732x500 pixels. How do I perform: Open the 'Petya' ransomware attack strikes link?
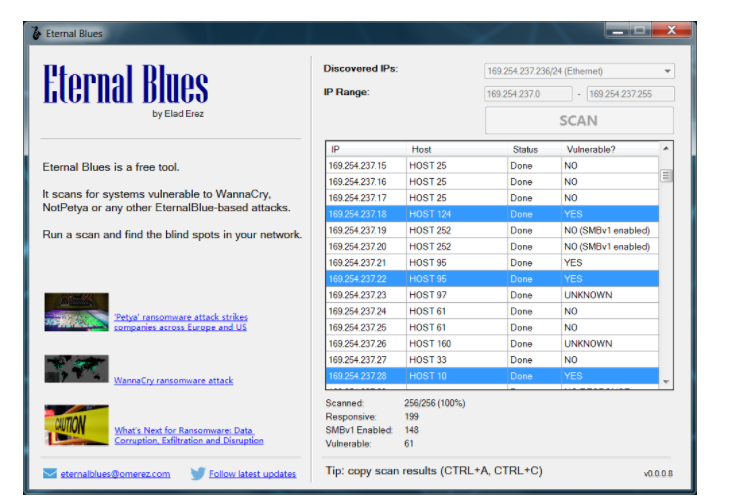pyautogui.click(x=181, y=322)
